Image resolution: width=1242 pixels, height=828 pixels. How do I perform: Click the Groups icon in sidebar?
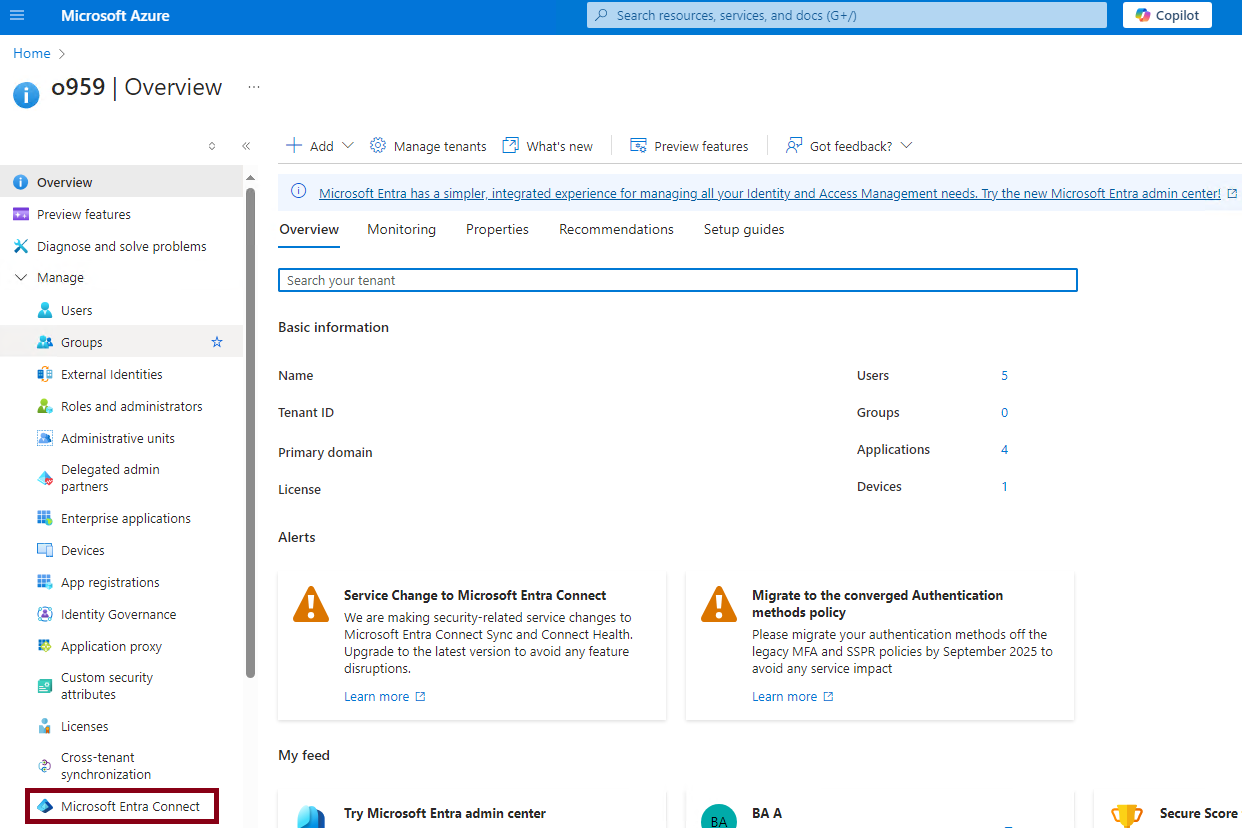click(45, 342)
